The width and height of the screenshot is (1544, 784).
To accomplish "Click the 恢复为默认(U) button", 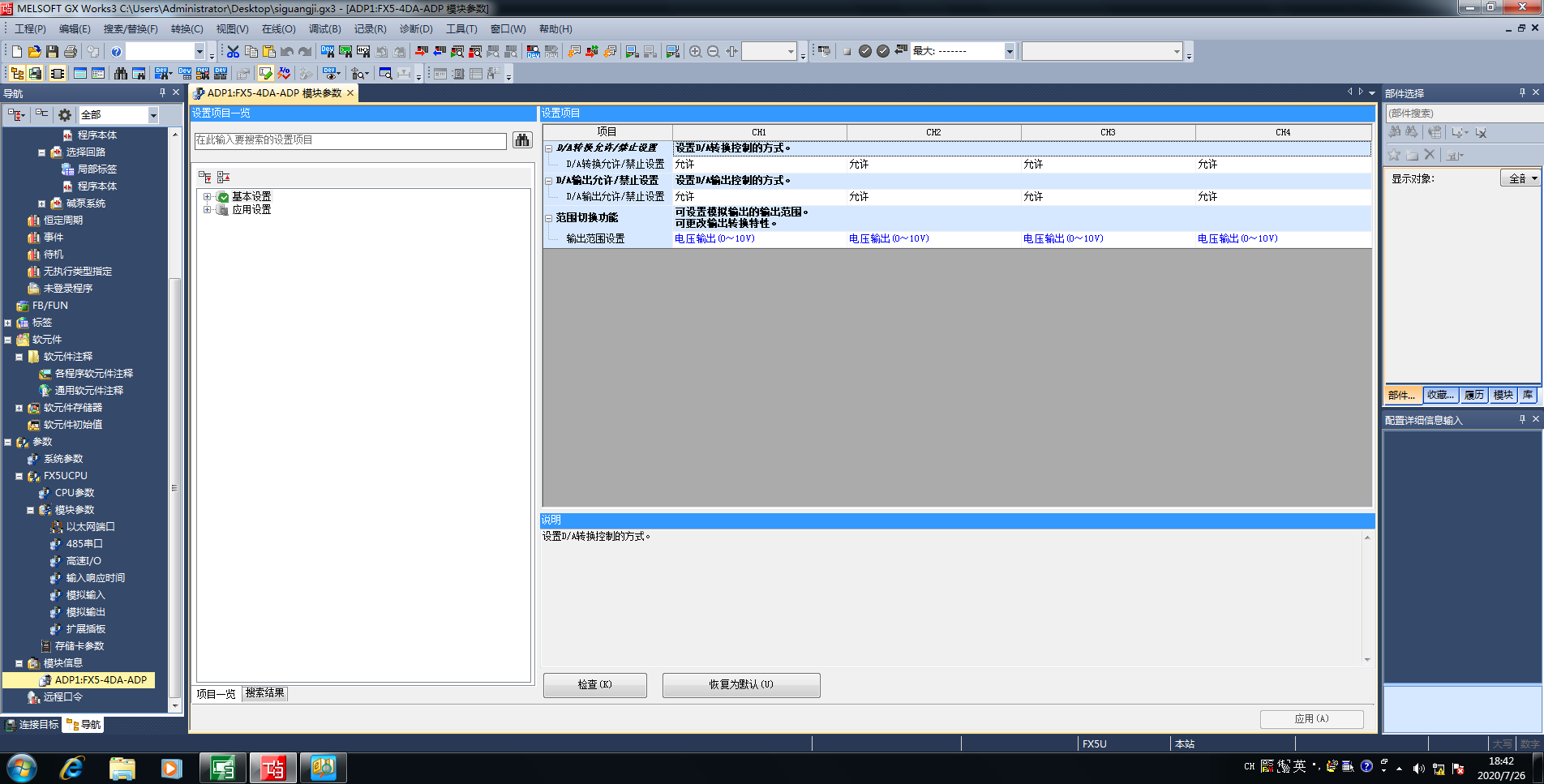I will pyautogui.click(x=740, y=685).
